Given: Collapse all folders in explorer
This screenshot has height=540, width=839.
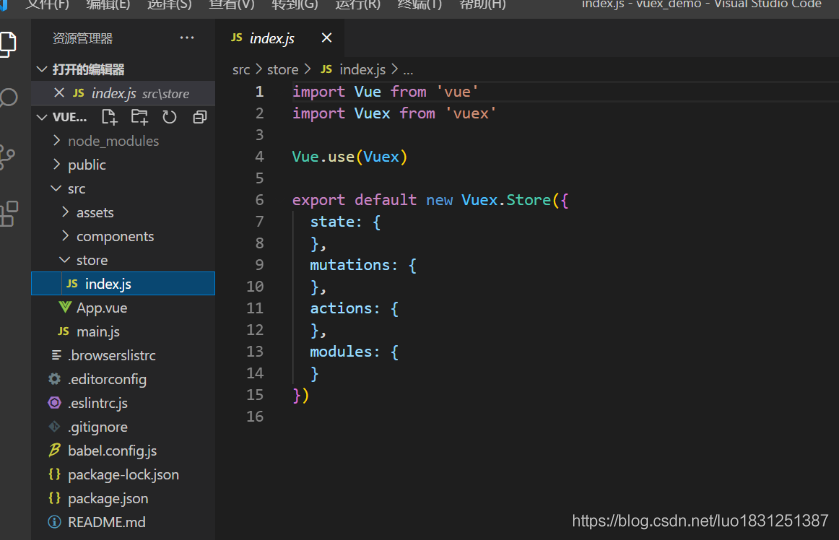Looking at the screenshot, I should click(x=199, y=117).
